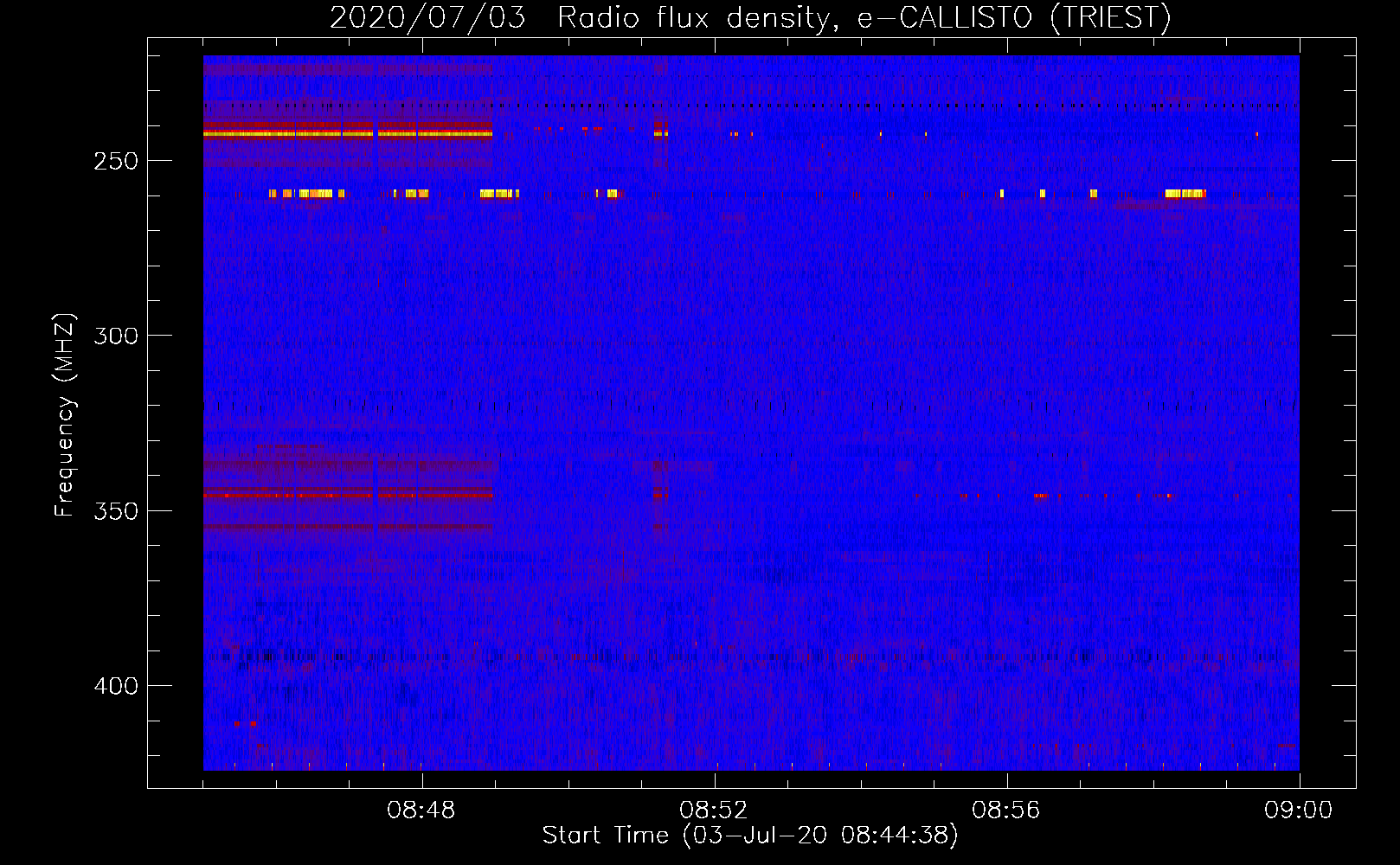Click the plot title mentioning e-CALLISTO (TRIEST)
This screenshot has width=1400, height=865.
pos(750,17)
